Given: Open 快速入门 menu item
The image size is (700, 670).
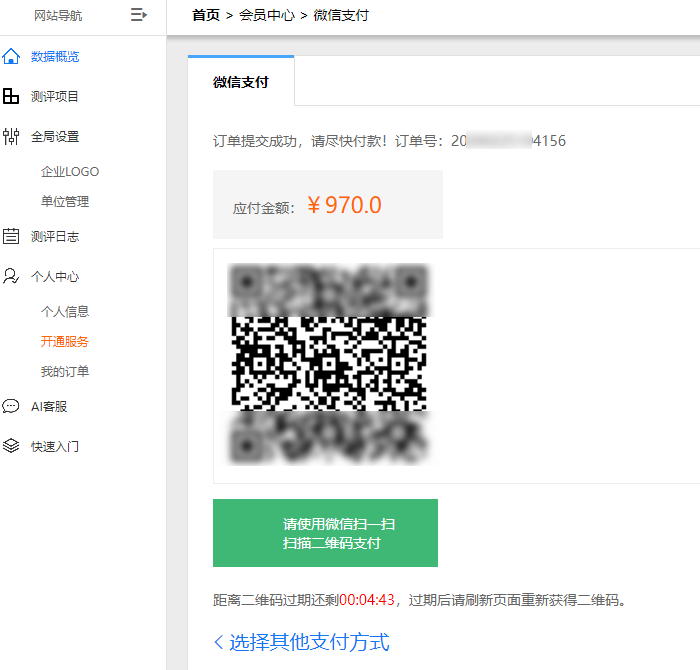Looking at the screenshot, I should pos(55,446).
